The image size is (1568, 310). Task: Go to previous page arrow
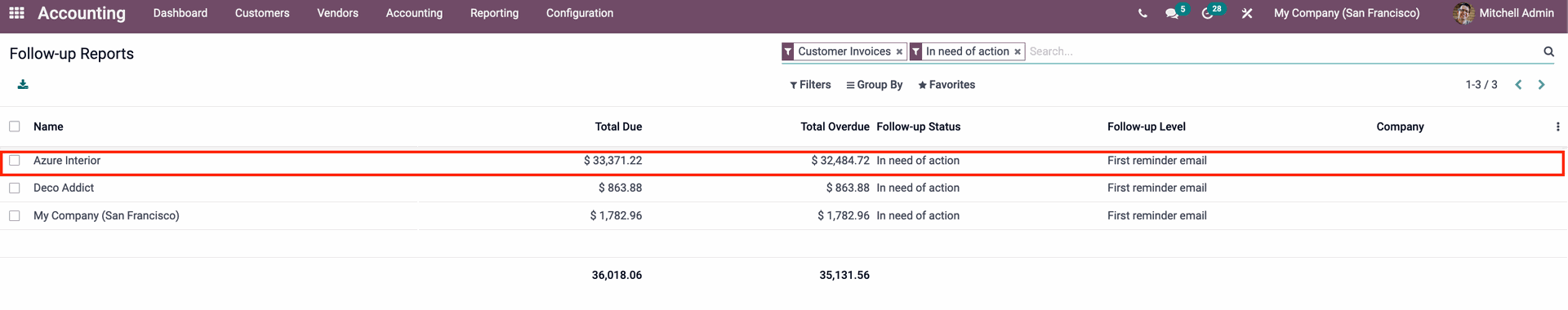point(1518,85)
